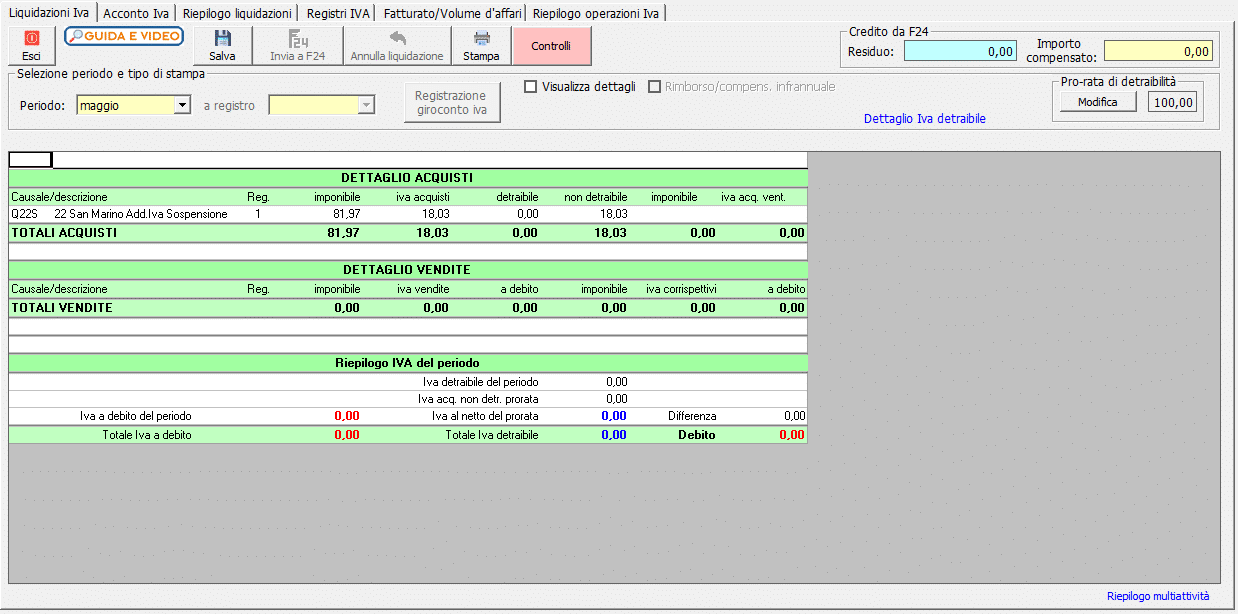Image resolution: width=1238 pixels, height=614 pixels.
Task: Click the Iva acq. non detr. prorata label
Action: [x=478, y=399]
